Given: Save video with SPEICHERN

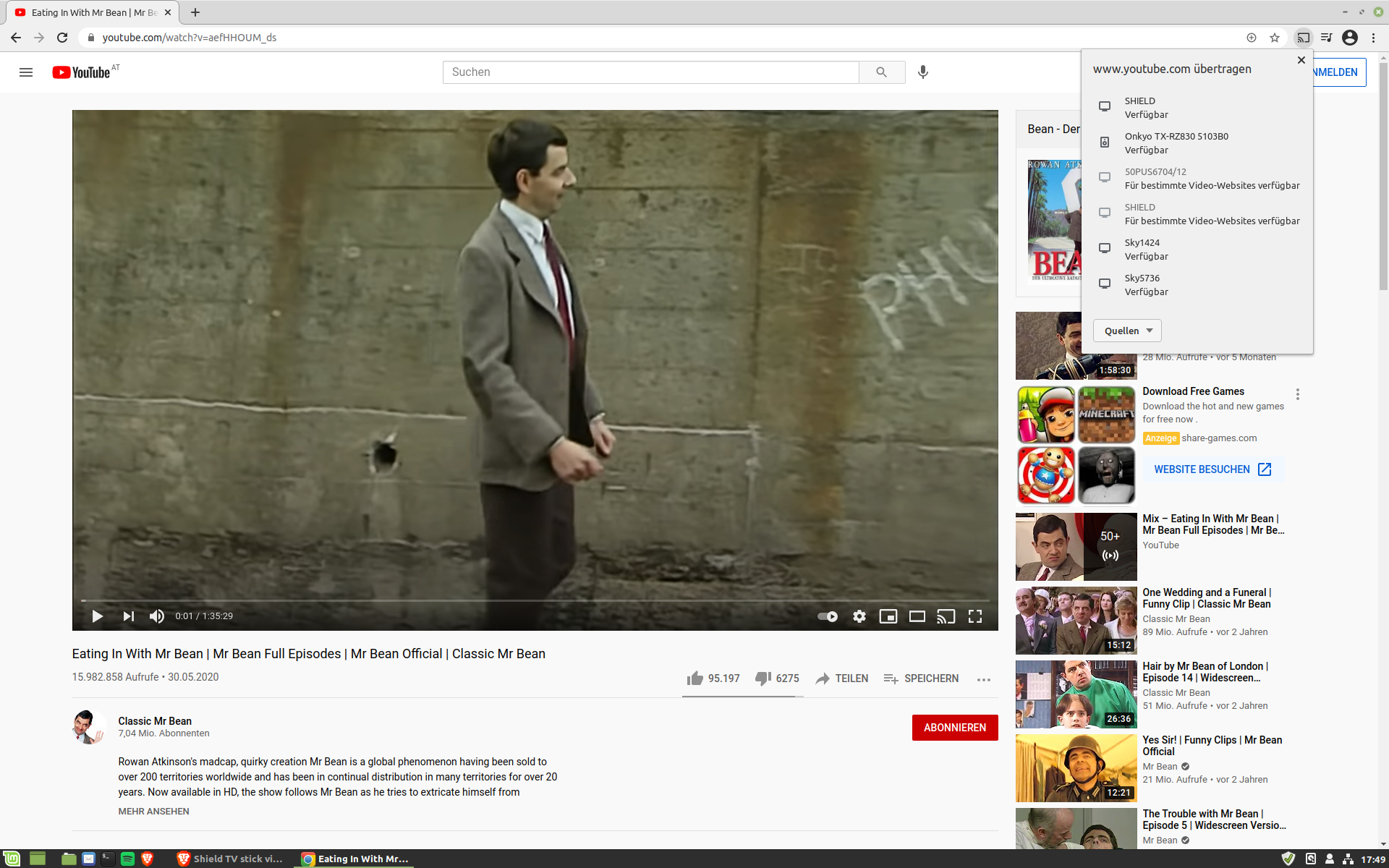Looking at the screenshot, I should pos(921,678).
